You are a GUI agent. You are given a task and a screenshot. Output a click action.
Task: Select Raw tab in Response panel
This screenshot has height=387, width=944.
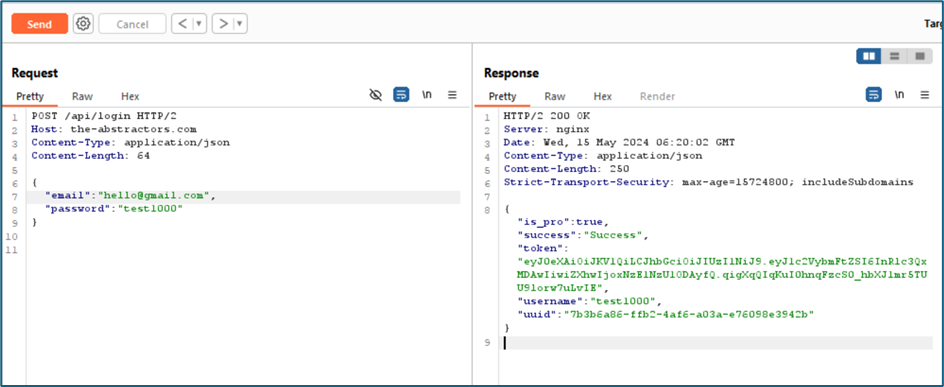pyautogui.click(x=555, y=96)
